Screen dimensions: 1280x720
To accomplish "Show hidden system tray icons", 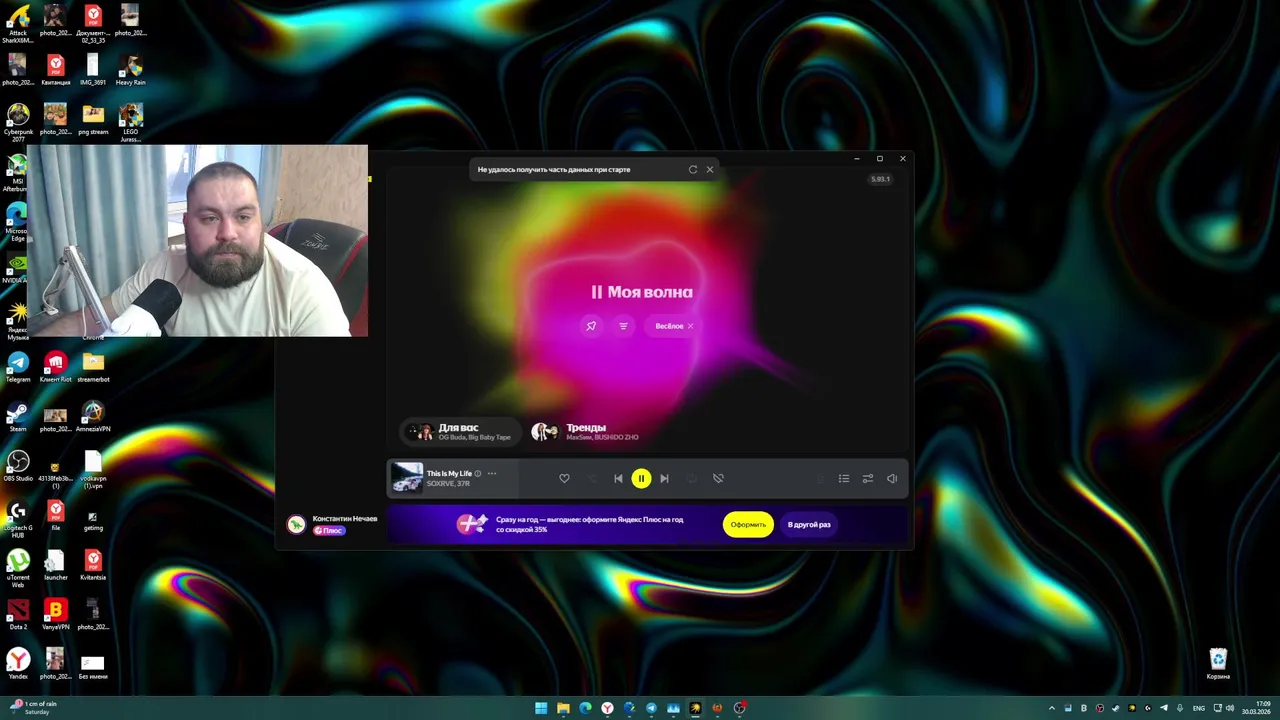I will pyautogui.click(x=1051, y=708).
